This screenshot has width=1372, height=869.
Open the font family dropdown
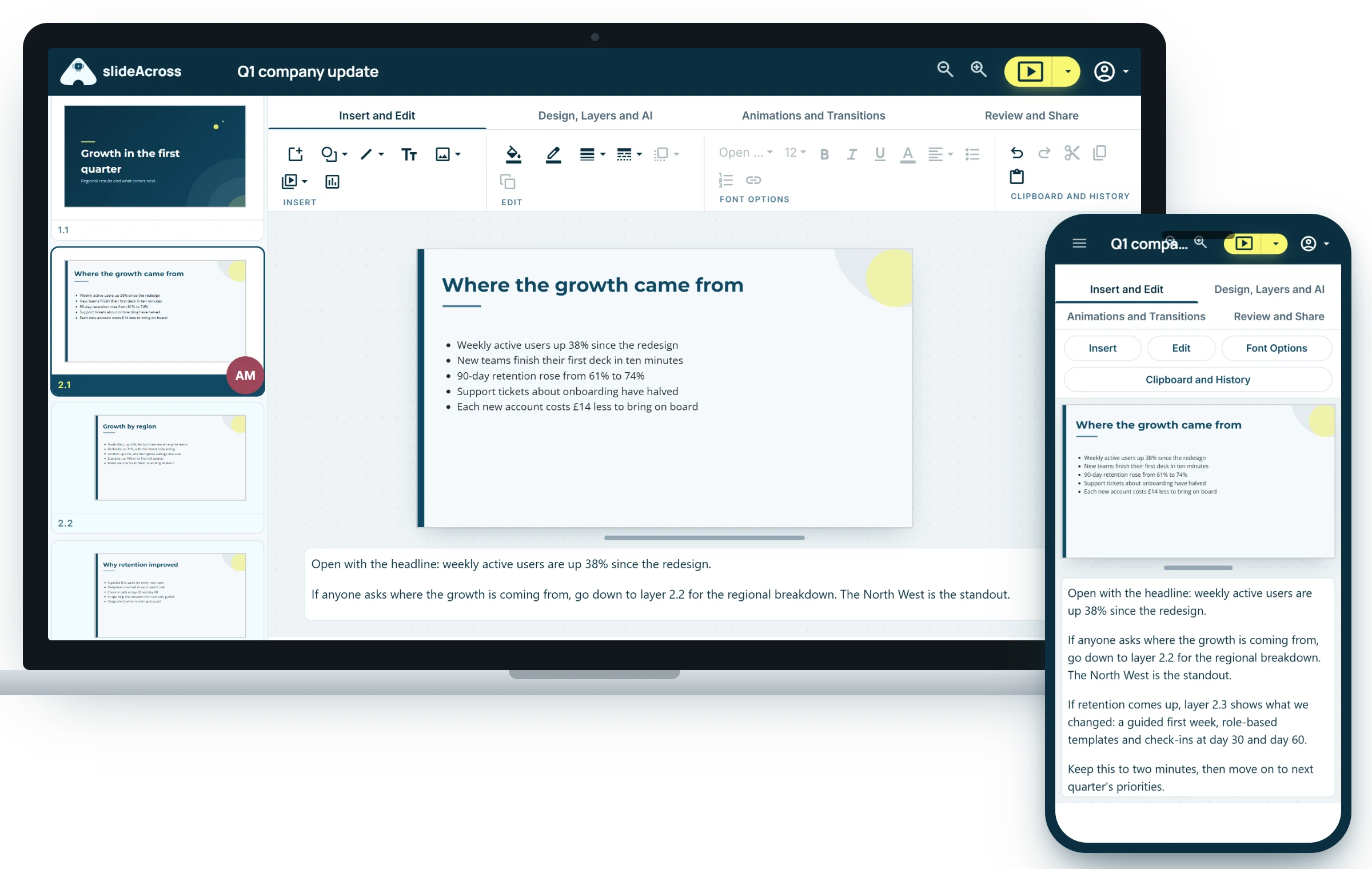pyautogui.click(x=745, y=153)
